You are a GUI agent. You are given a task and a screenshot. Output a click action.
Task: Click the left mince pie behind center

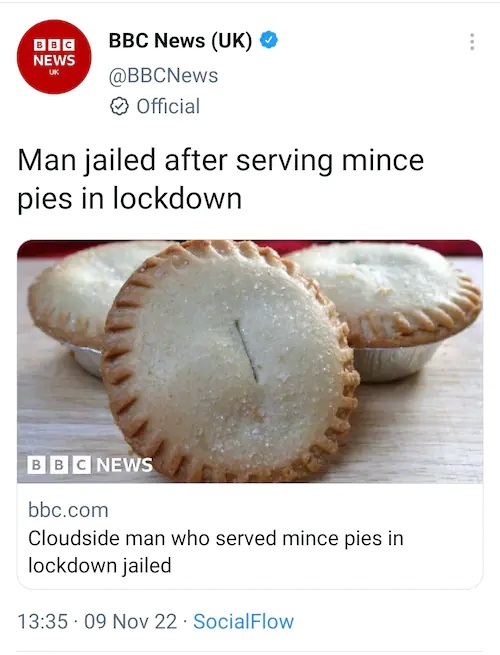click(79, 305)
